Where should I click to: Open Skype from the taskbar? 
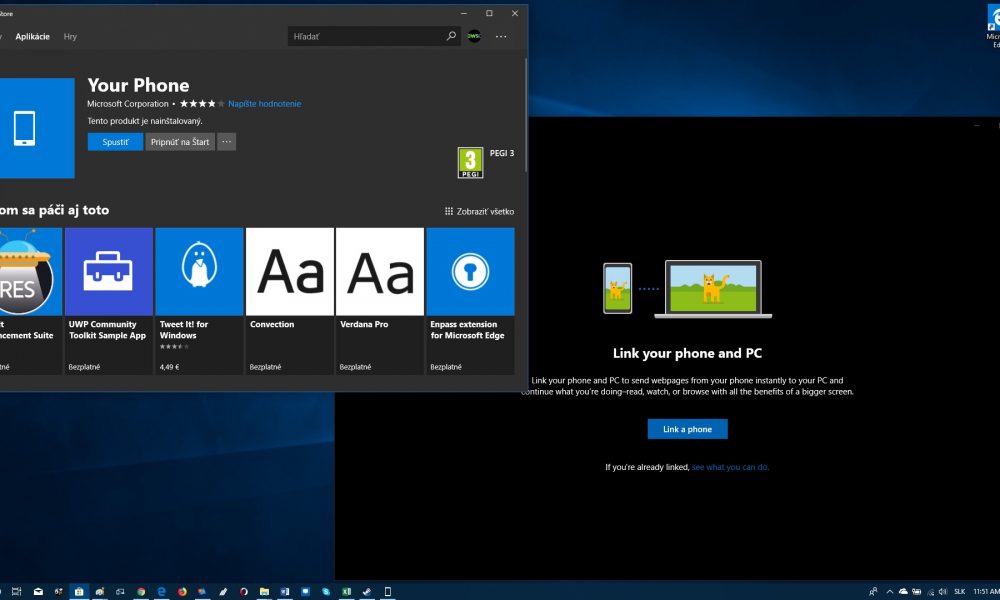326,591
